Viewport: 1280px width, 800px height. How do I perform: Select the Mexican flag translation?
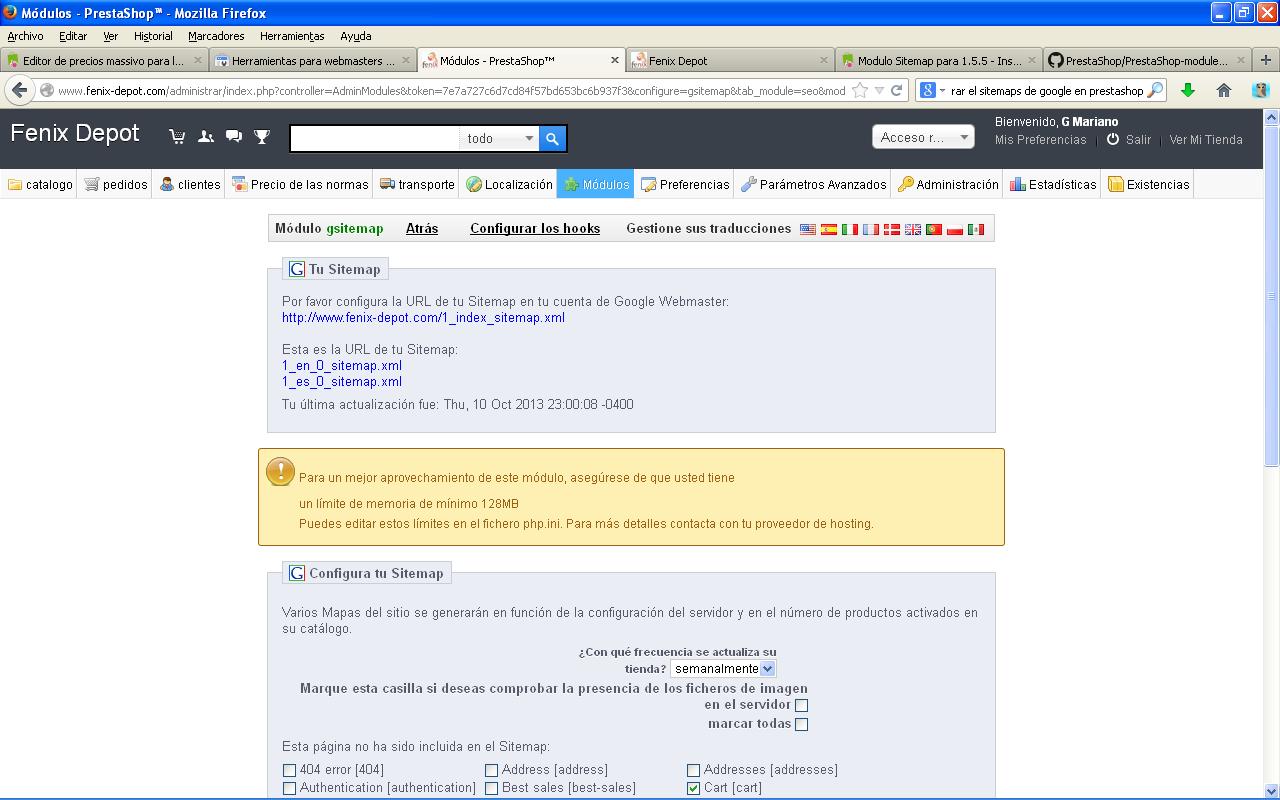976,229
